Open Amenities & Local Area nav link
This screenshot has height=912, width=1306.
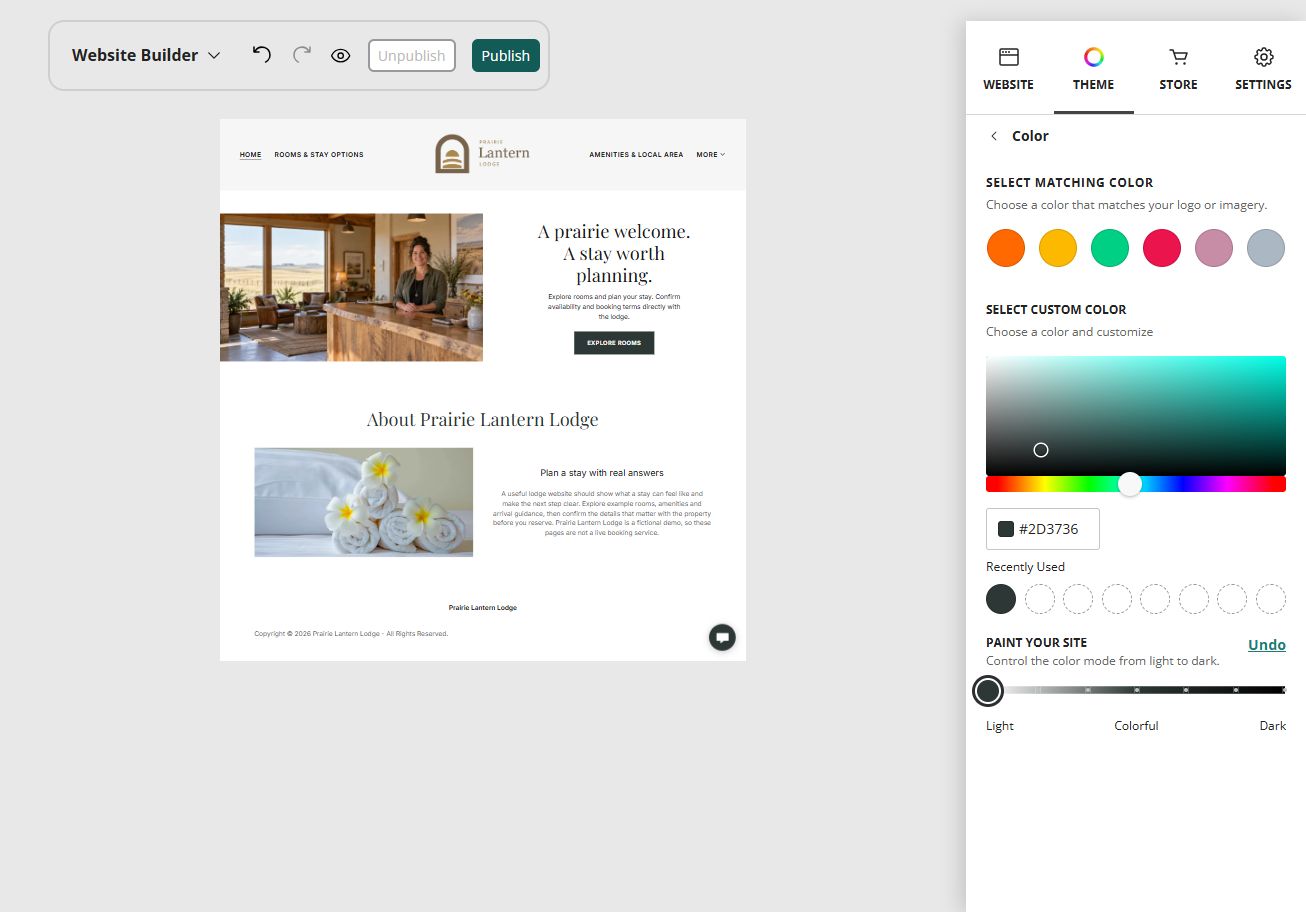636,155
